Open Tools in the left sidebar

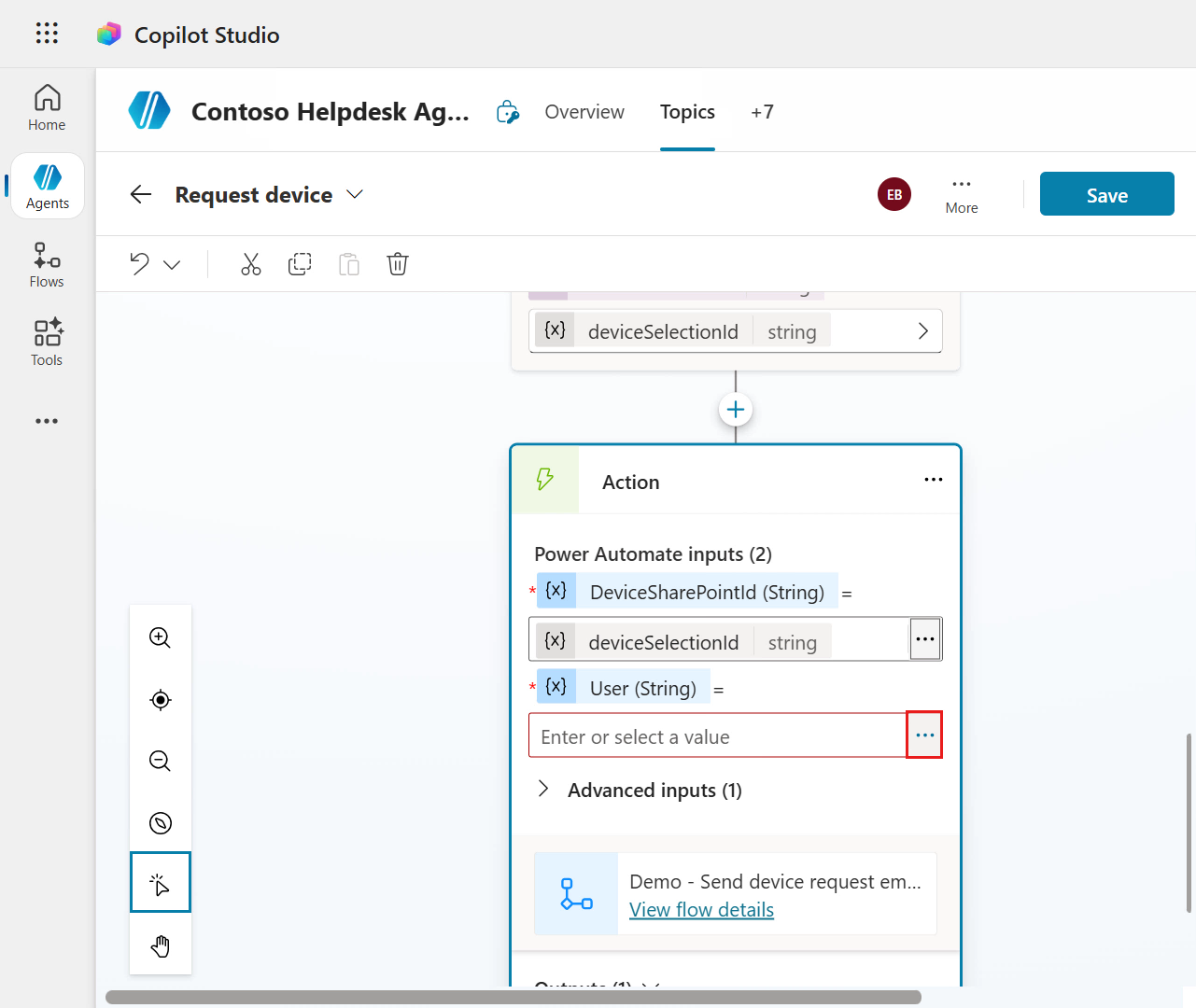pyautogui.click(x=47, y=343)
